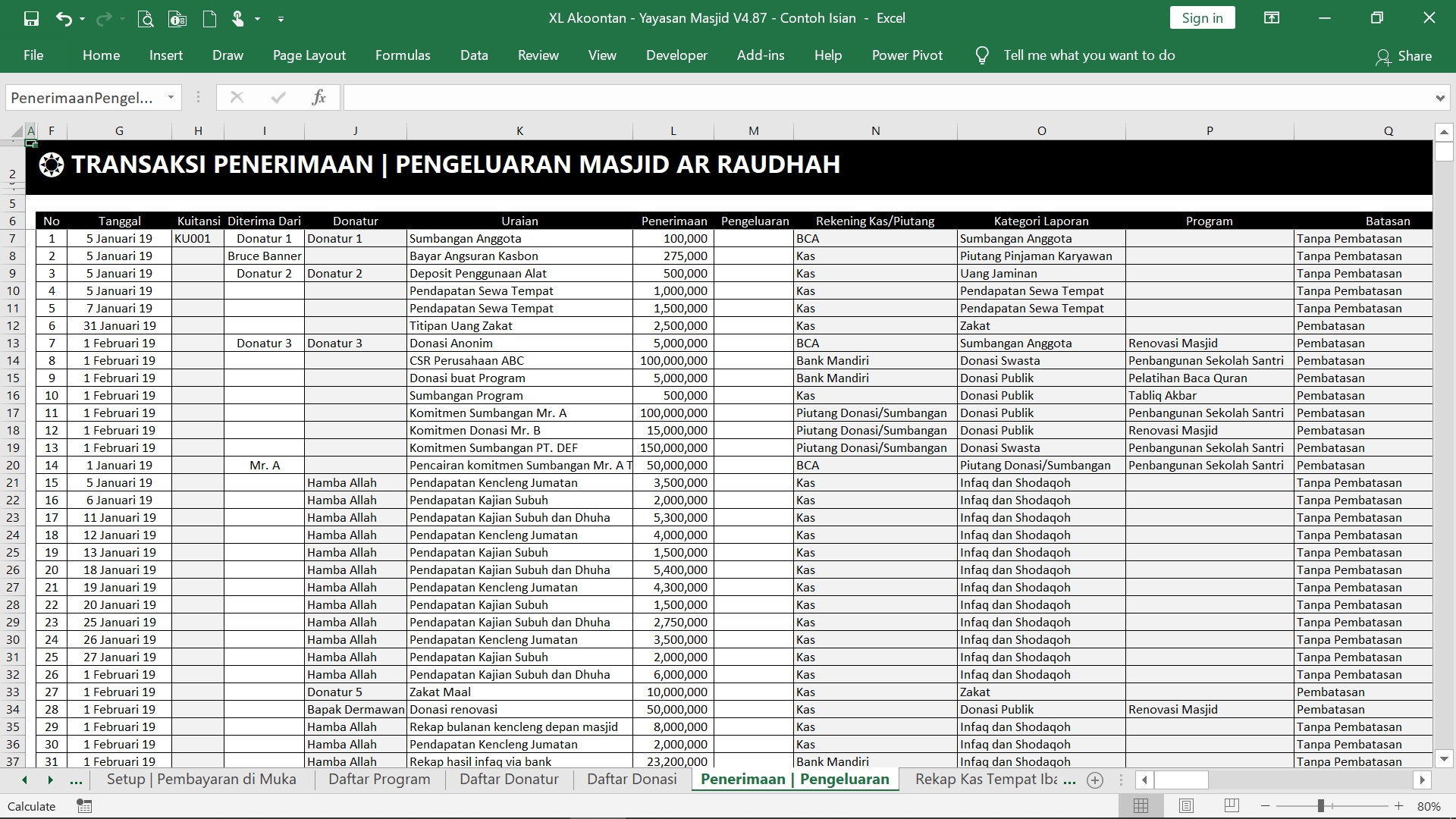
Task: Click the ellipsis for hidden sheet tabs on left
Action: pos(76,780)
